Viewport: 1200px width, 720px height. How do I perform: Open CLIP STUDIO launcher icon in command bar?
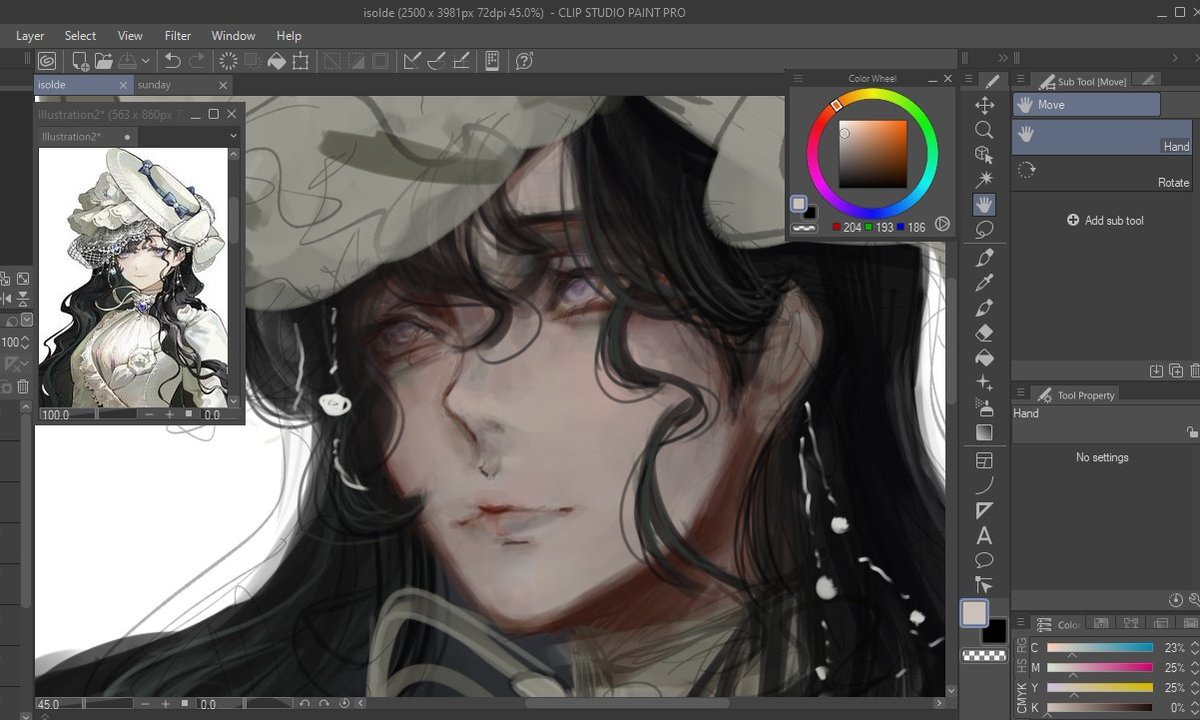click(46, 61)
